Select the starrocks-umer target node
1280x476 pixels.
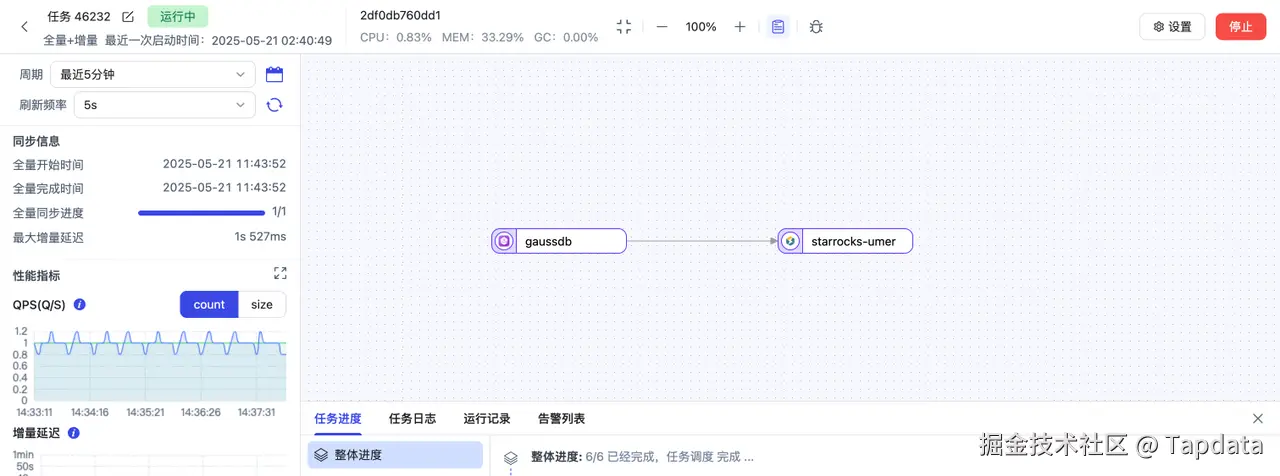pos(845,241)
